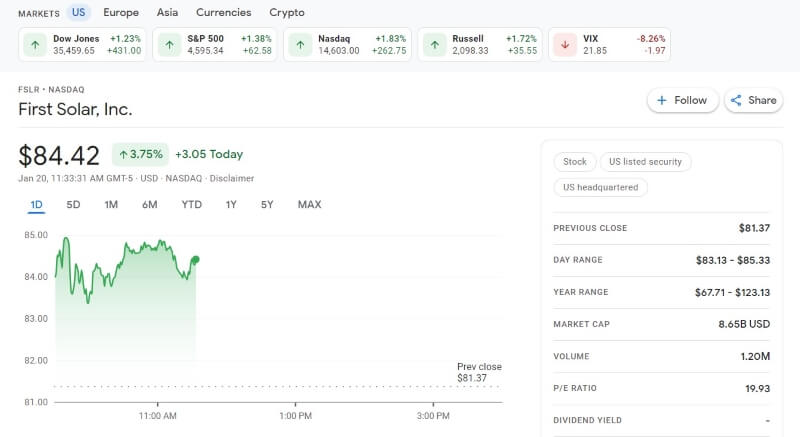The image size is (800, 437).
Task: Open the Dow Jones index card
Action: click(82, 45)
